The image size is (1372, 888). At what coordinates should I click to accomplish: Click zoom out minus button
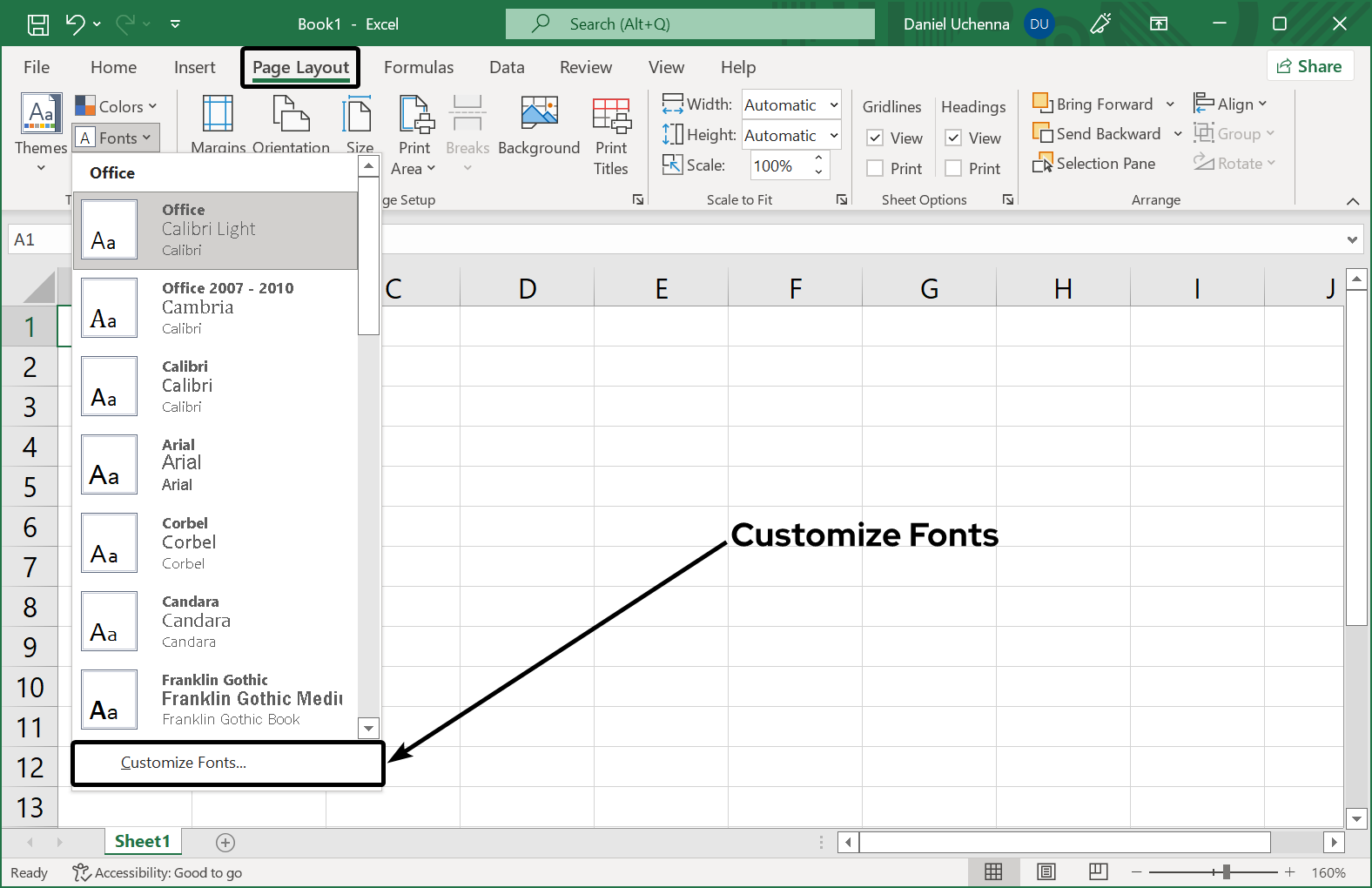(1136, 871)
